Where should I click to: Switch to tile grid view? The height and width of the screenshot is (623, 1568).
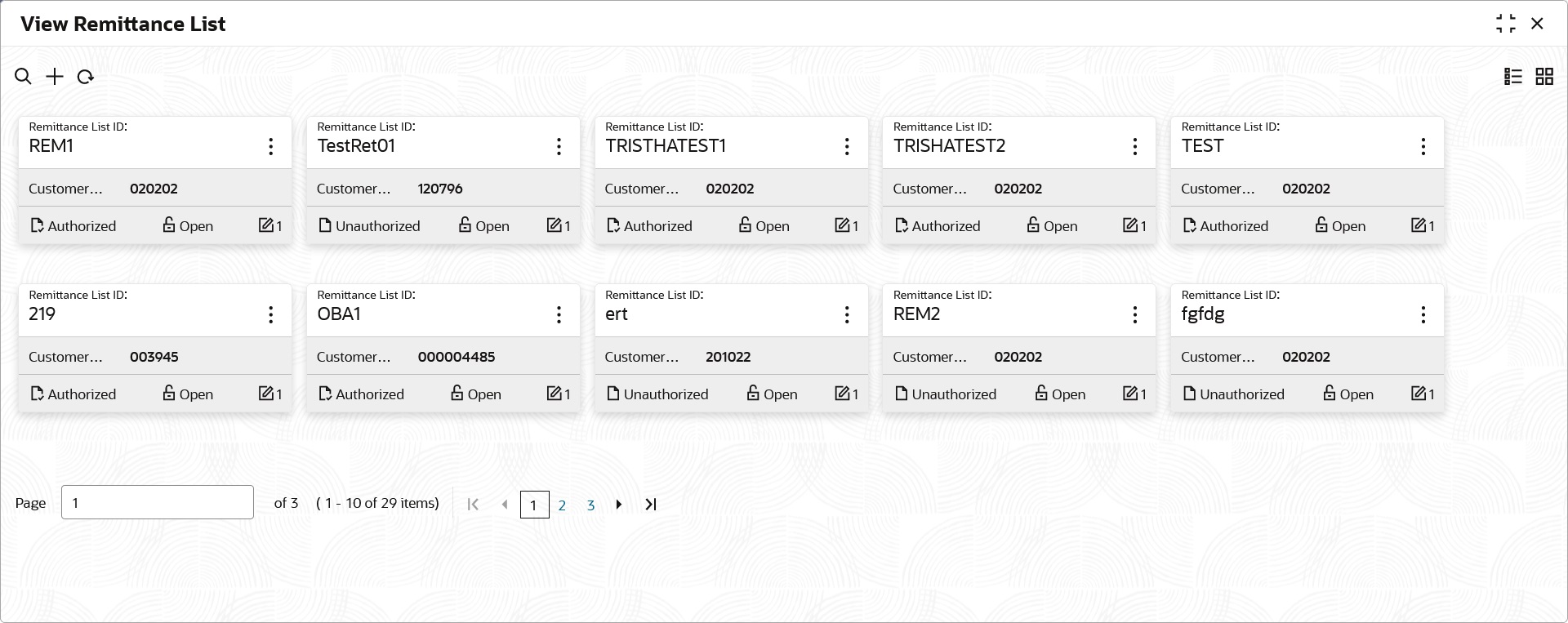coord(1544,77)
